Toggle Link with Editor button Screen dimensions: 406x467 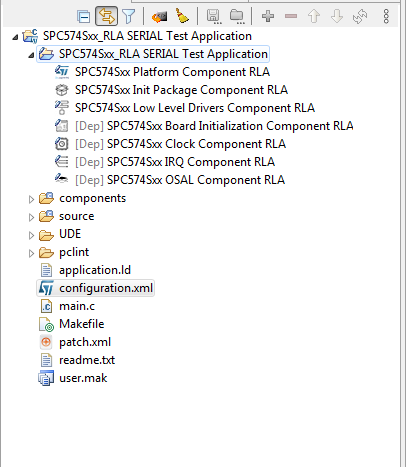coord(106,16)
